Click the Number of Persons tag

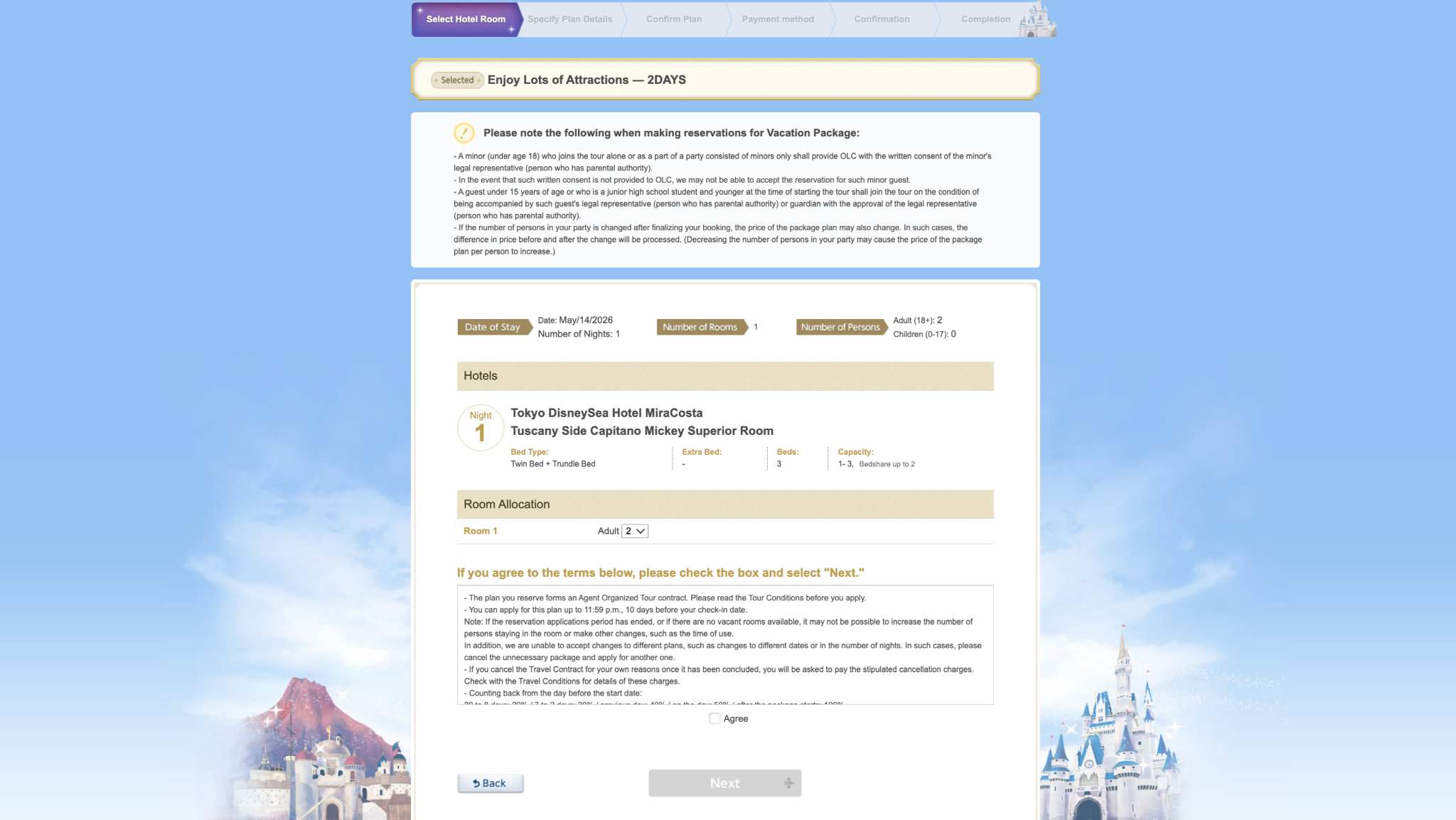pos(840,327)
